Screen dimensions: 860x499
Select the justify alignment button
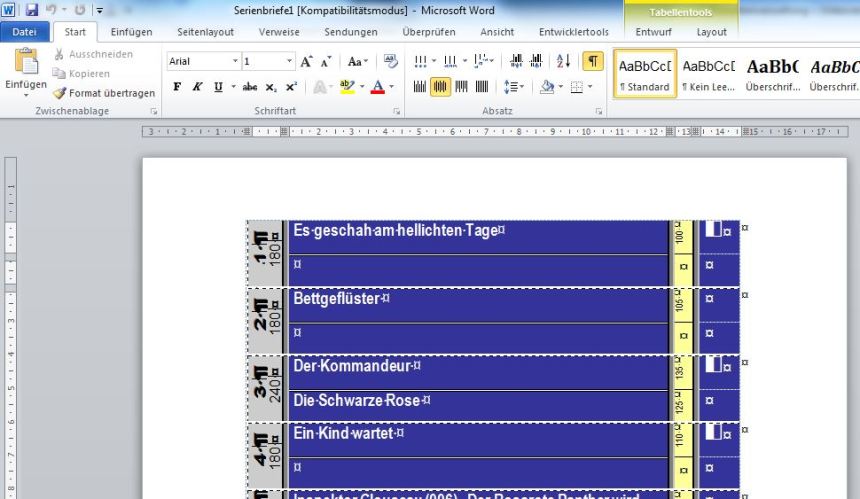pos(482,87)
